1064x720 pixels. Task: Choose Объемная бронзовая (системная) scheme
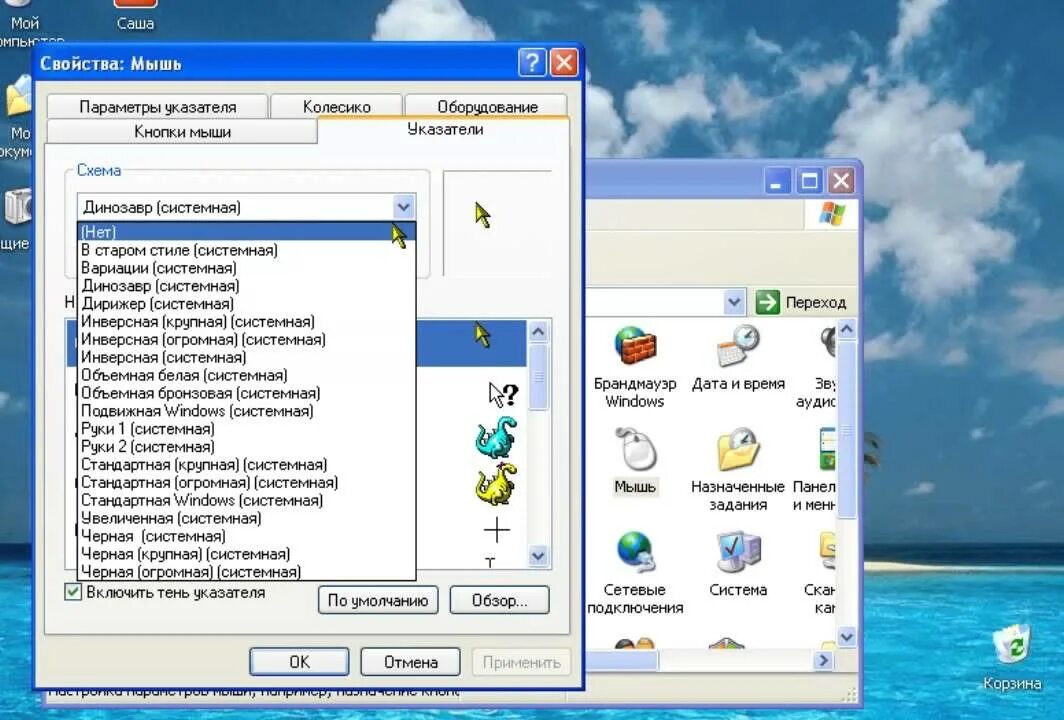click(x=246, y=393)
